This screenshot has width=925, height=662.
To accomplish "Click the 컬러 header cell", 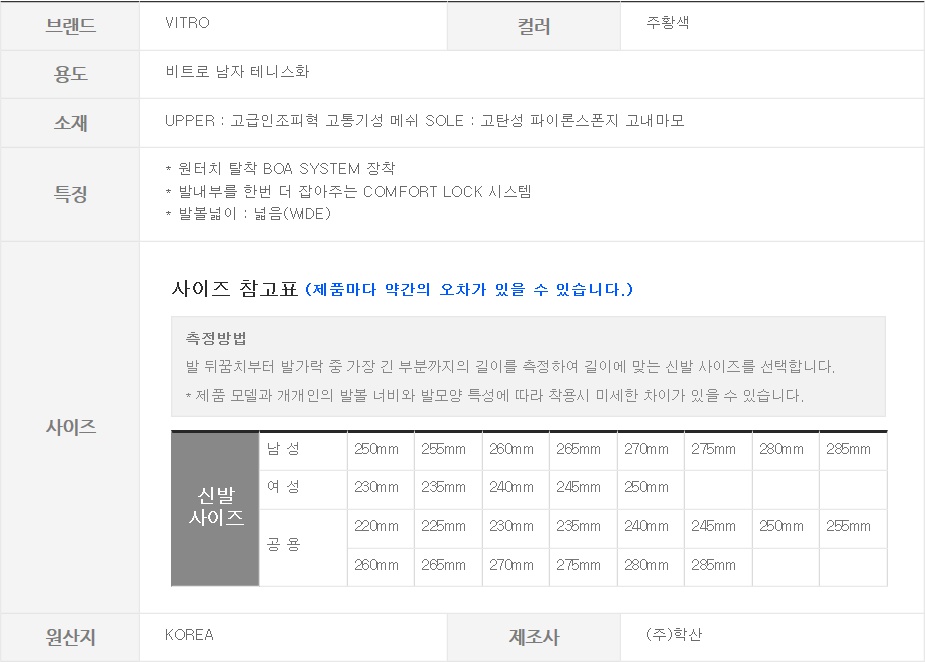I will (533, 27).
